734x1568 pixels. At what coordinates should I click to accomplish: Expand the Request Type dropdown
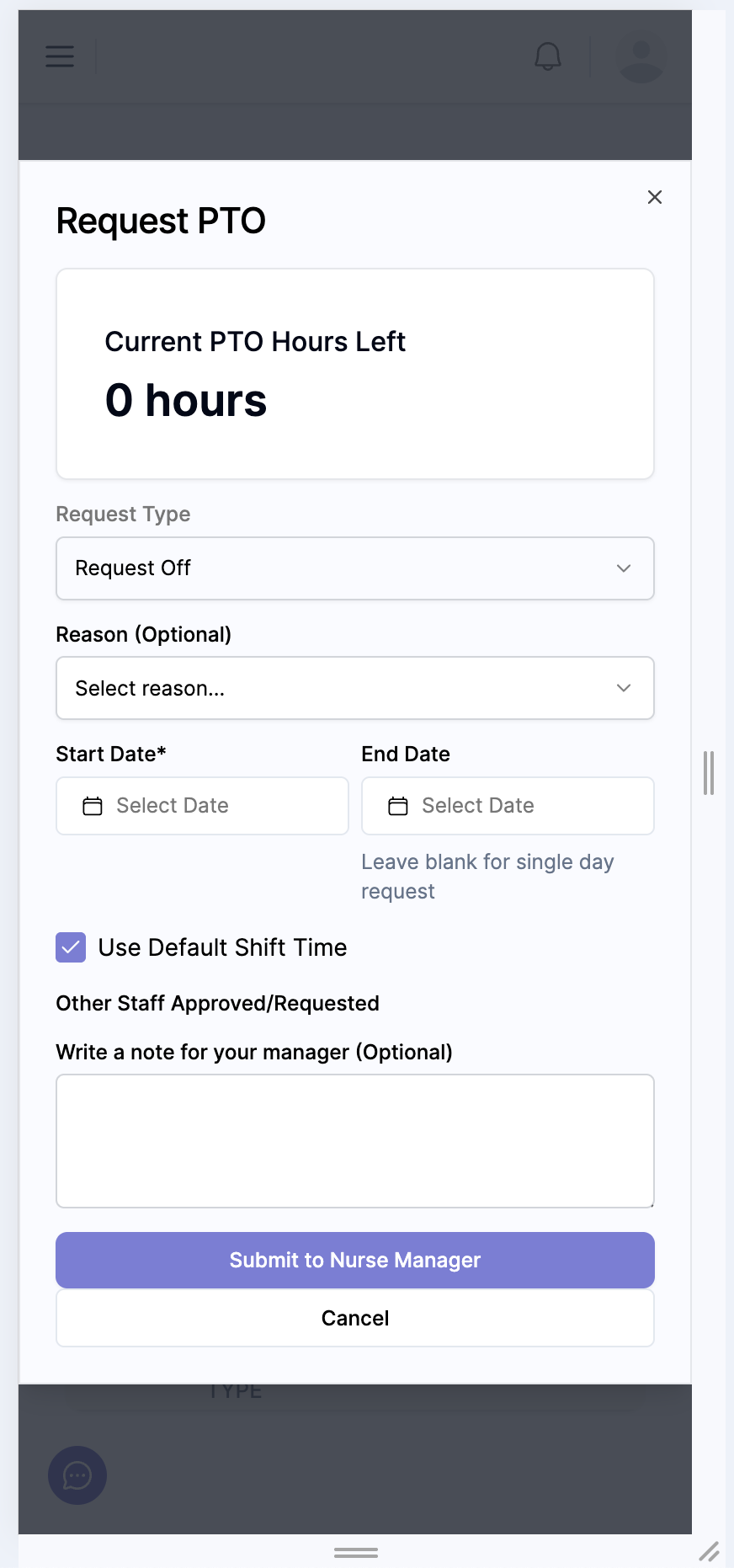(355, 568)
